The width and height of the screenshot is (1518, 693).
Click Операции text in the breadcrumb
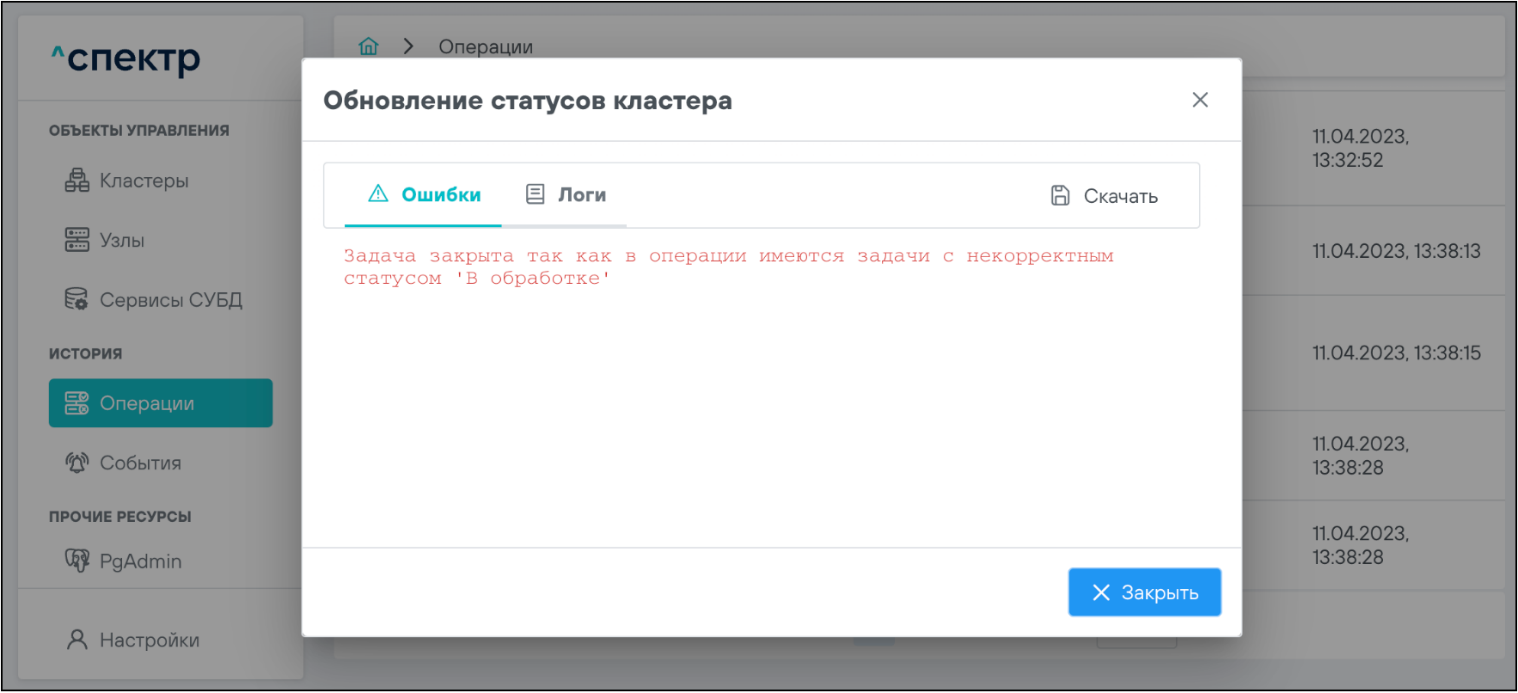(x=485, y=47)
